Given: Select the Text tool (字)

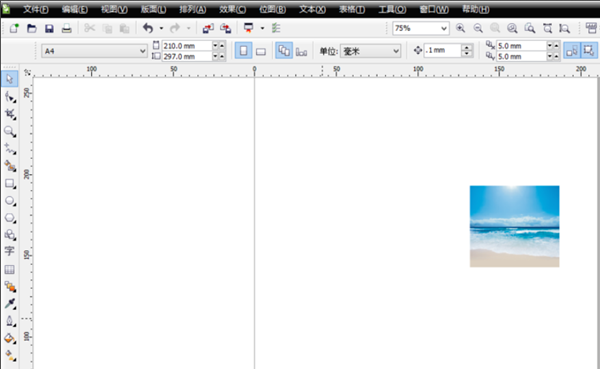Looking at the screenshot, I should click(9, 251).
